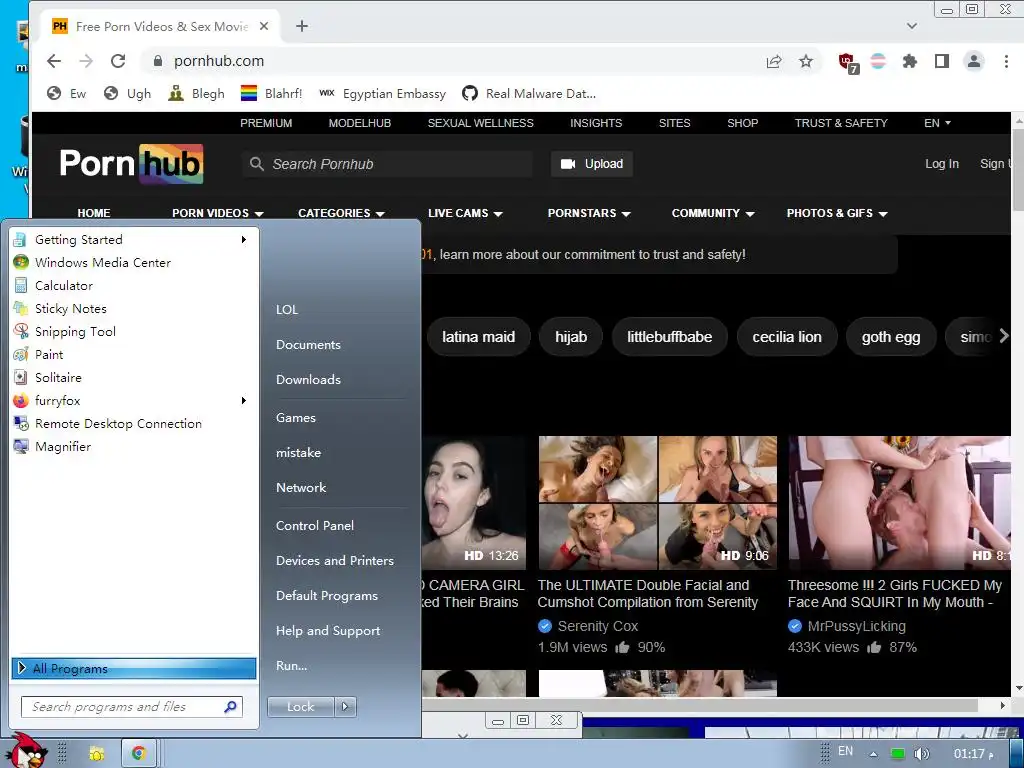Click the site search box
The width and height of the screenshot is (1024, 768).
387,164
